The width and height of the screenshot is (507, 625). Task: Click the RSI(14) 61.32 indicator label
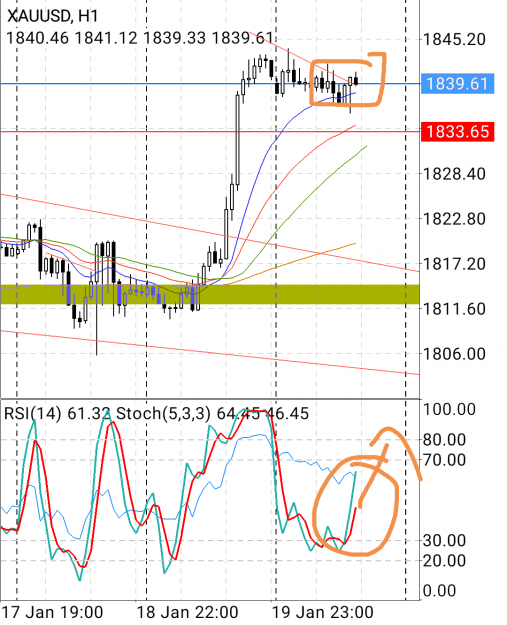tap(57, 413)
